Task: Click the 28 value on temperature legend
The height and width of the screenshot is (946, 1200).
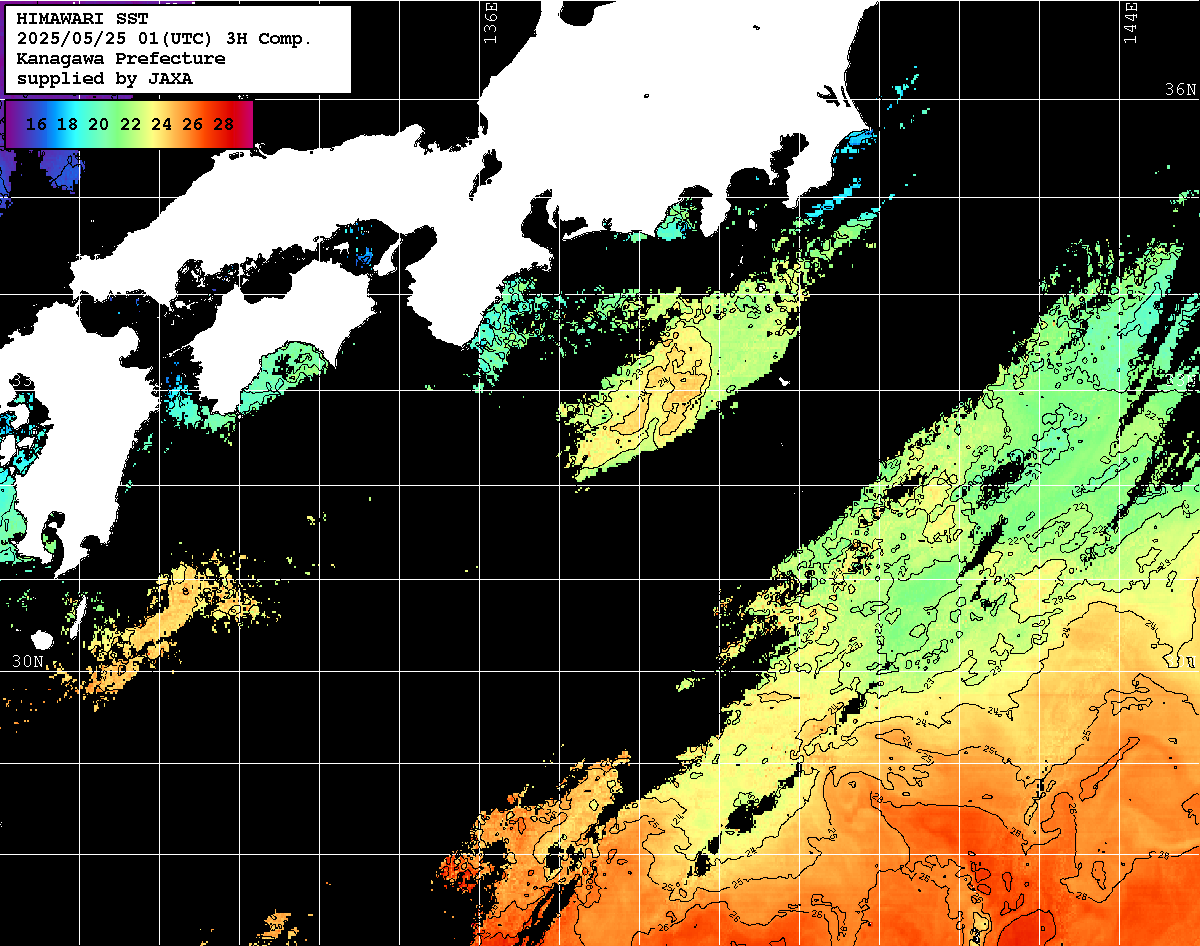Action: click(224, 124)
